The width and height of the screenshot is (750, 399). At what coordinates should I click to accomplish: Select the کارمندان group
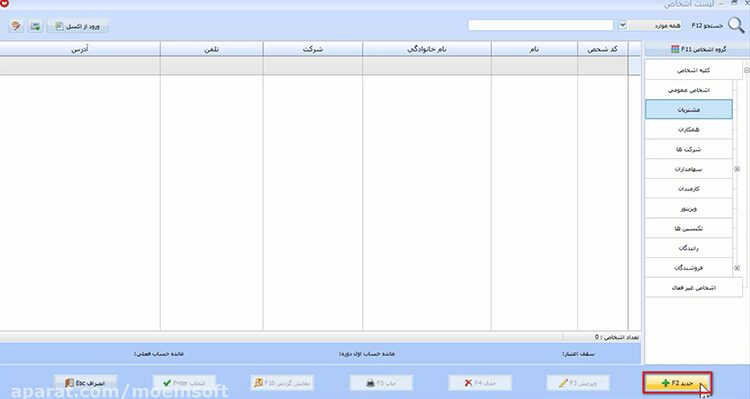point(689,189)
